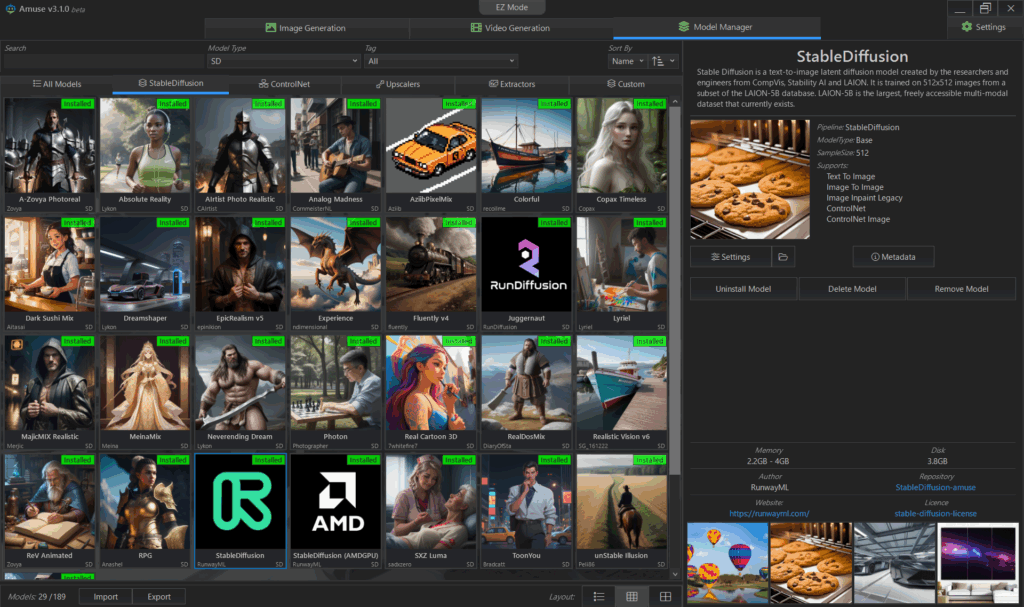Select the Colorful model card
1024x607 pixels.
tap(526, 156)
